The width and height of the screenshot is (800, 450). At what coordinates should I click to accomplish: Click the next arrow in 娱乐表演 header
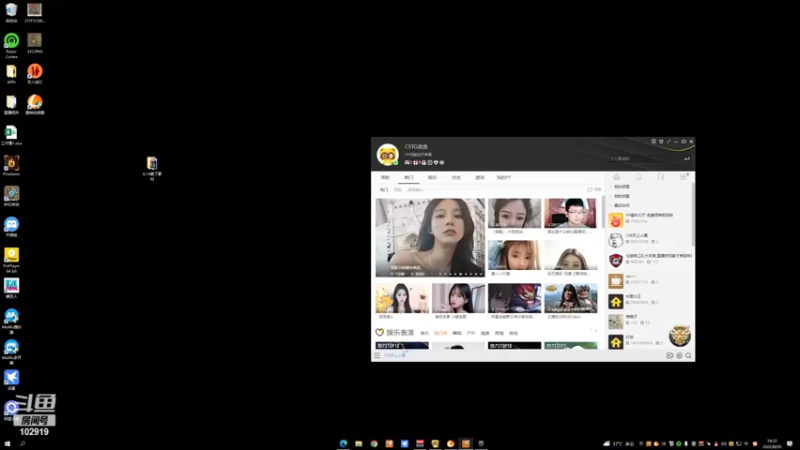596,331
